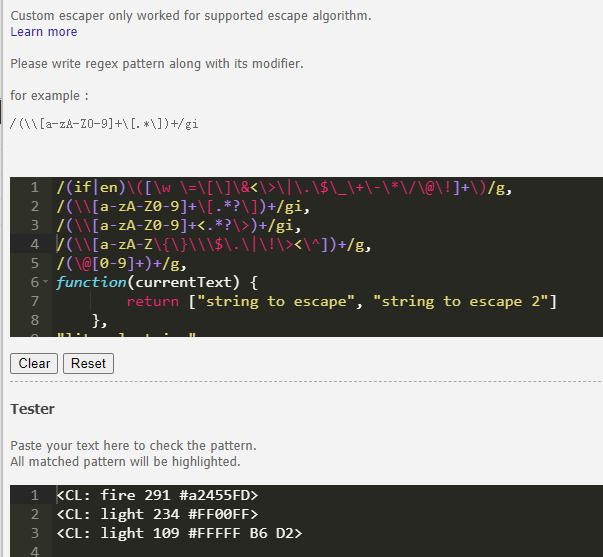
Task: Click regex line 5 /(\@[0-9]+)+/g
Action: 121,263
